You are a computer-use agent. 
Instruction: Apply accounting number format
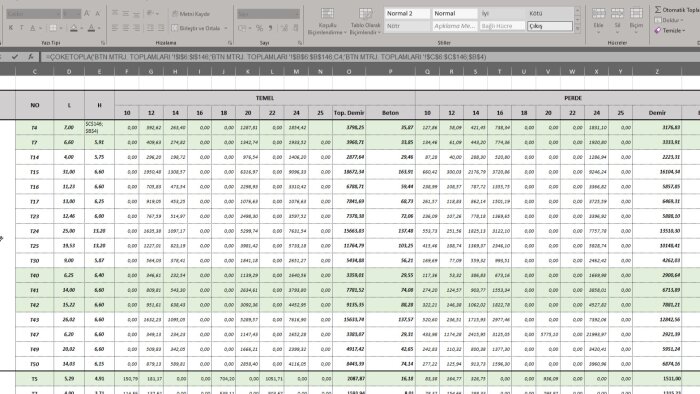click(x=242, y=28)
